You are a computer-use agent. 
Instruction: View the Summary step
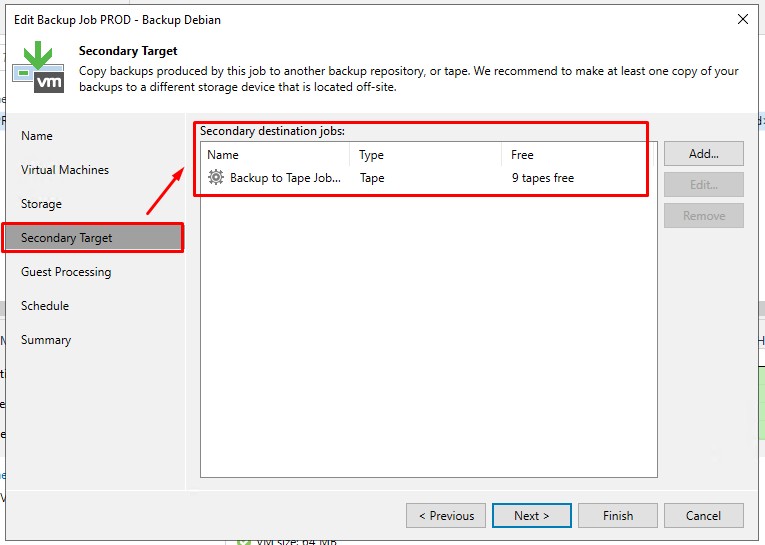point(46,340)
